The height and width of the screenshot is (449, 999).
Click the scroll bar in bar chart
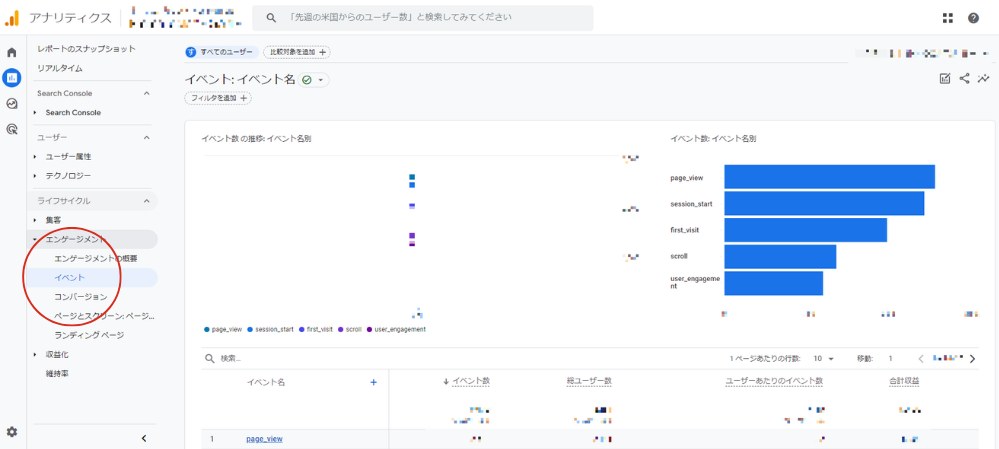(780, 257)
